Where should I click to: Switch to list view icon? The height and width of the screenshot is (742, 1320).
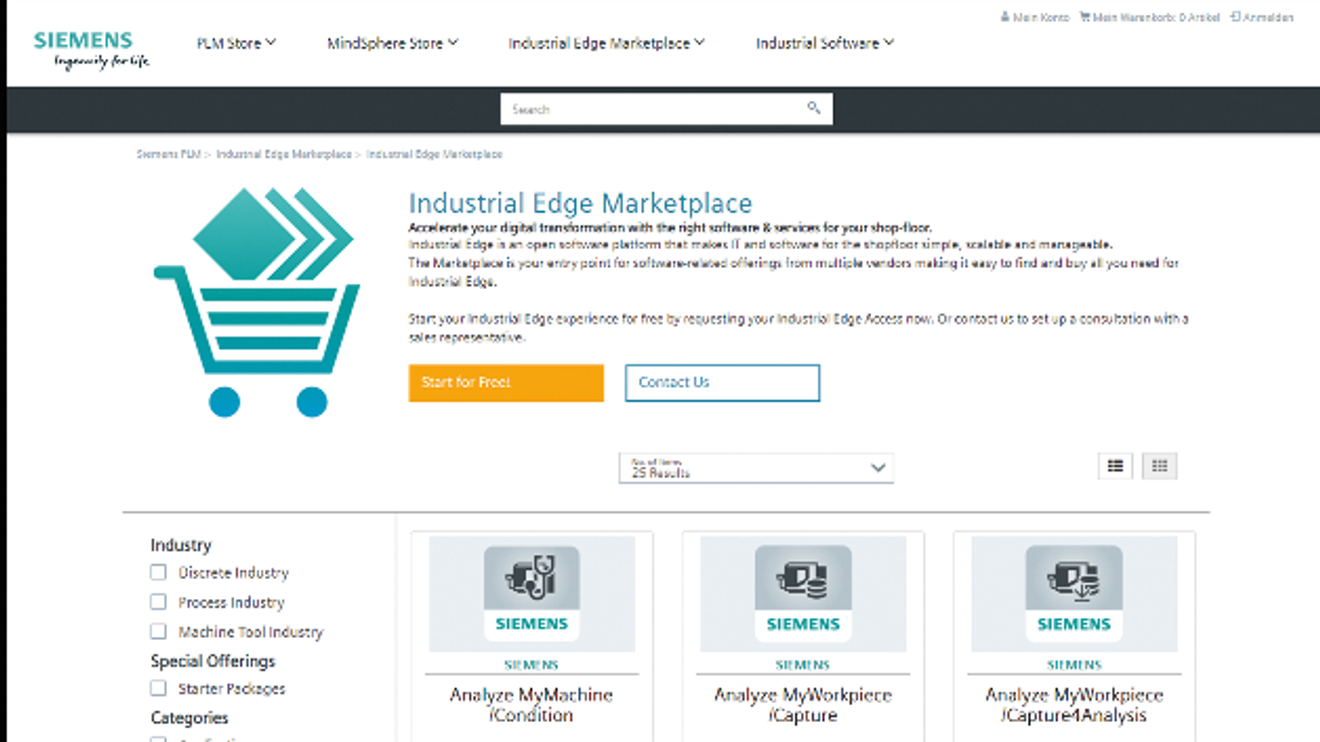[1115, 466]
